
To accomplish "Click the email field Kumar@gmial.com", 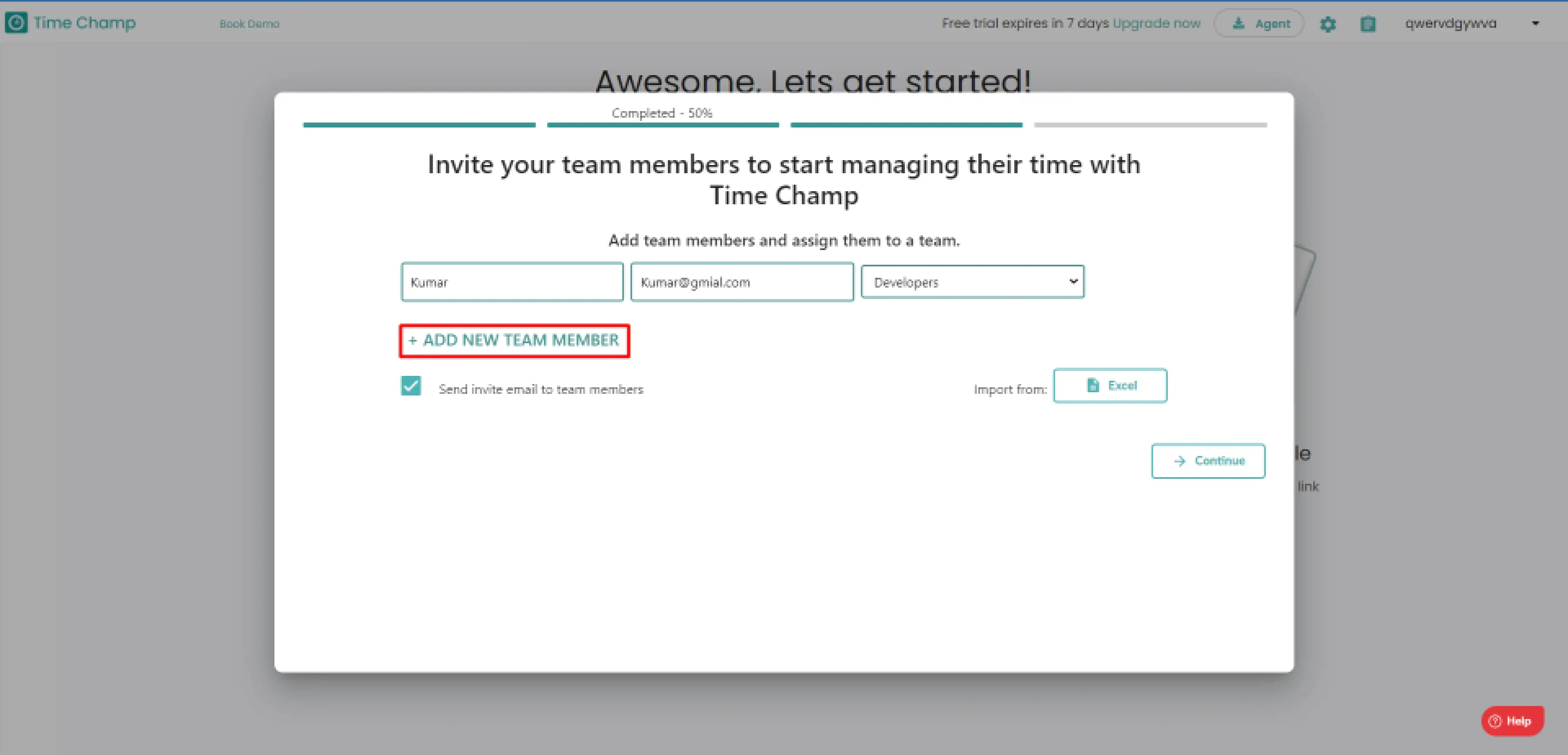I will click(x=742, y=282).
